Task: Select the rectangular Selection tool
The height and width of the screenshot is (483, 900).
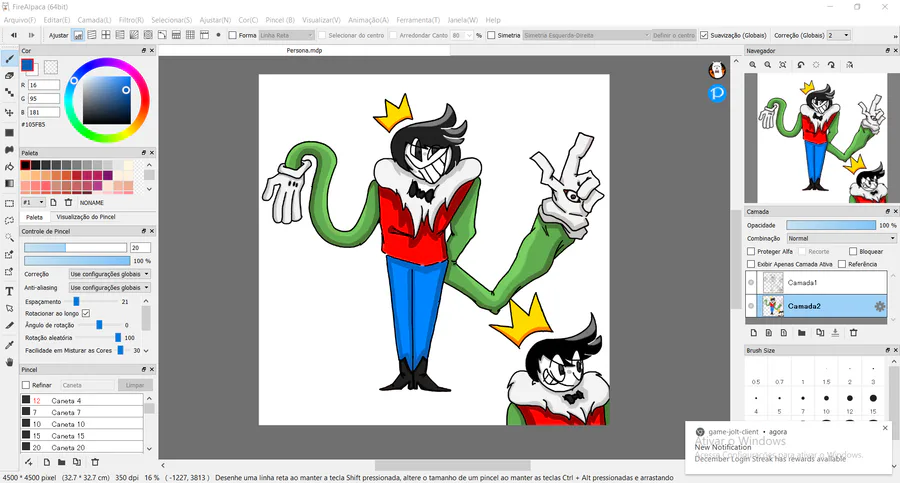Action: pyautogui.click(x=9, y=203)
